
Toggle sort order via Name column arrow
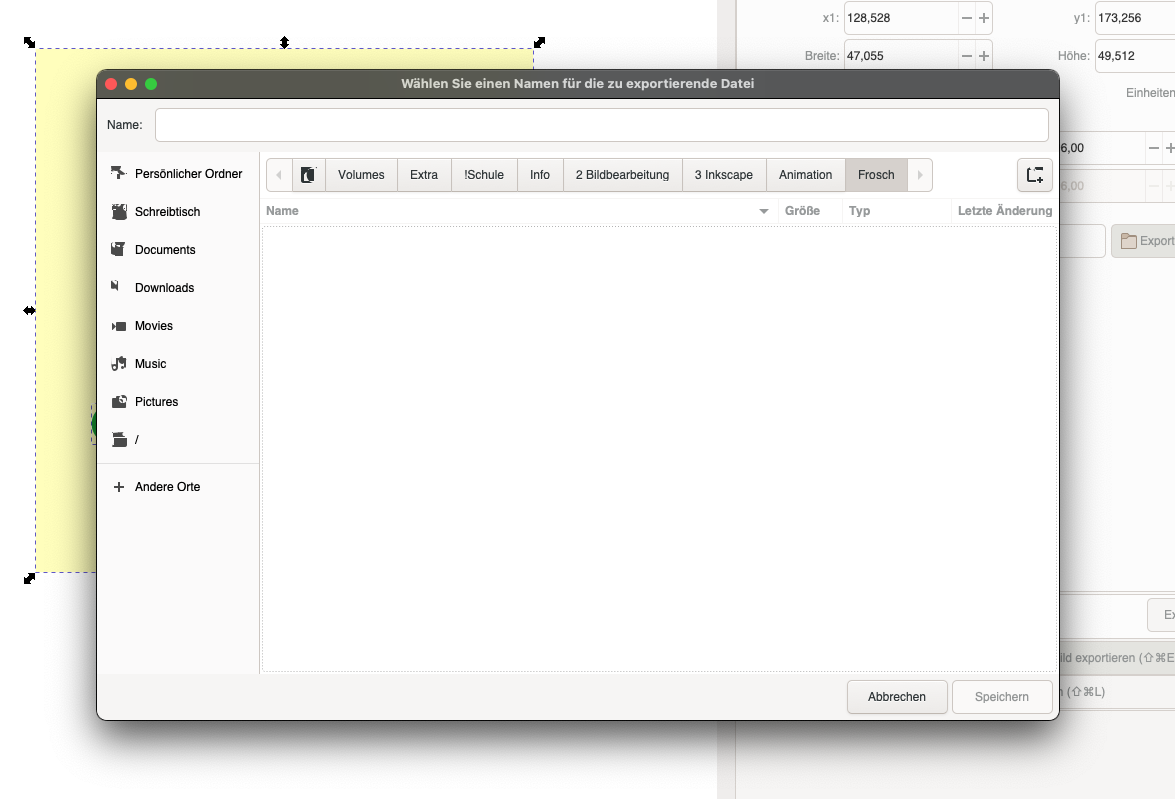tap(764, 211)
